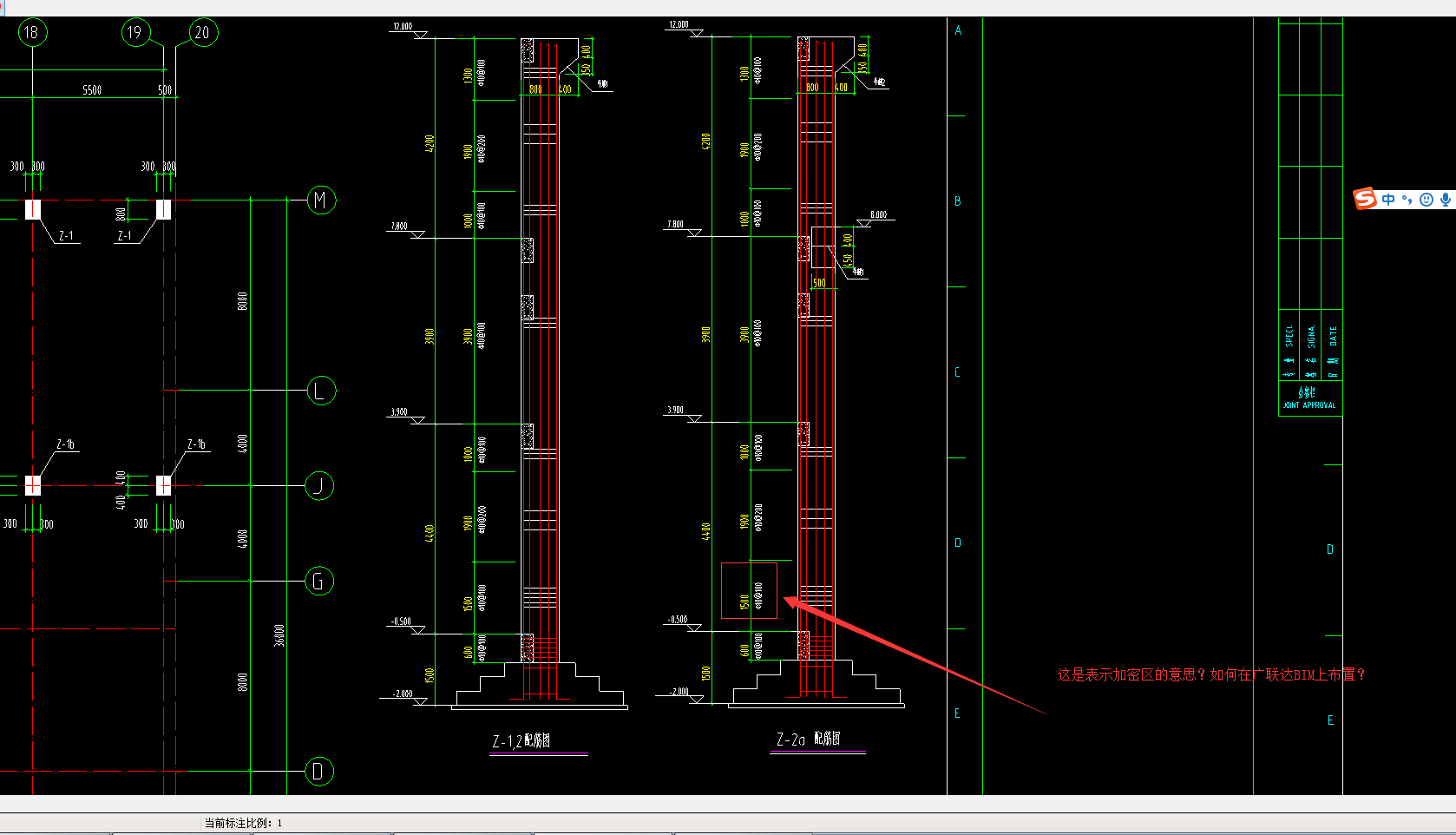
Task: Select axis bubble 18
Action: [32, 33]
